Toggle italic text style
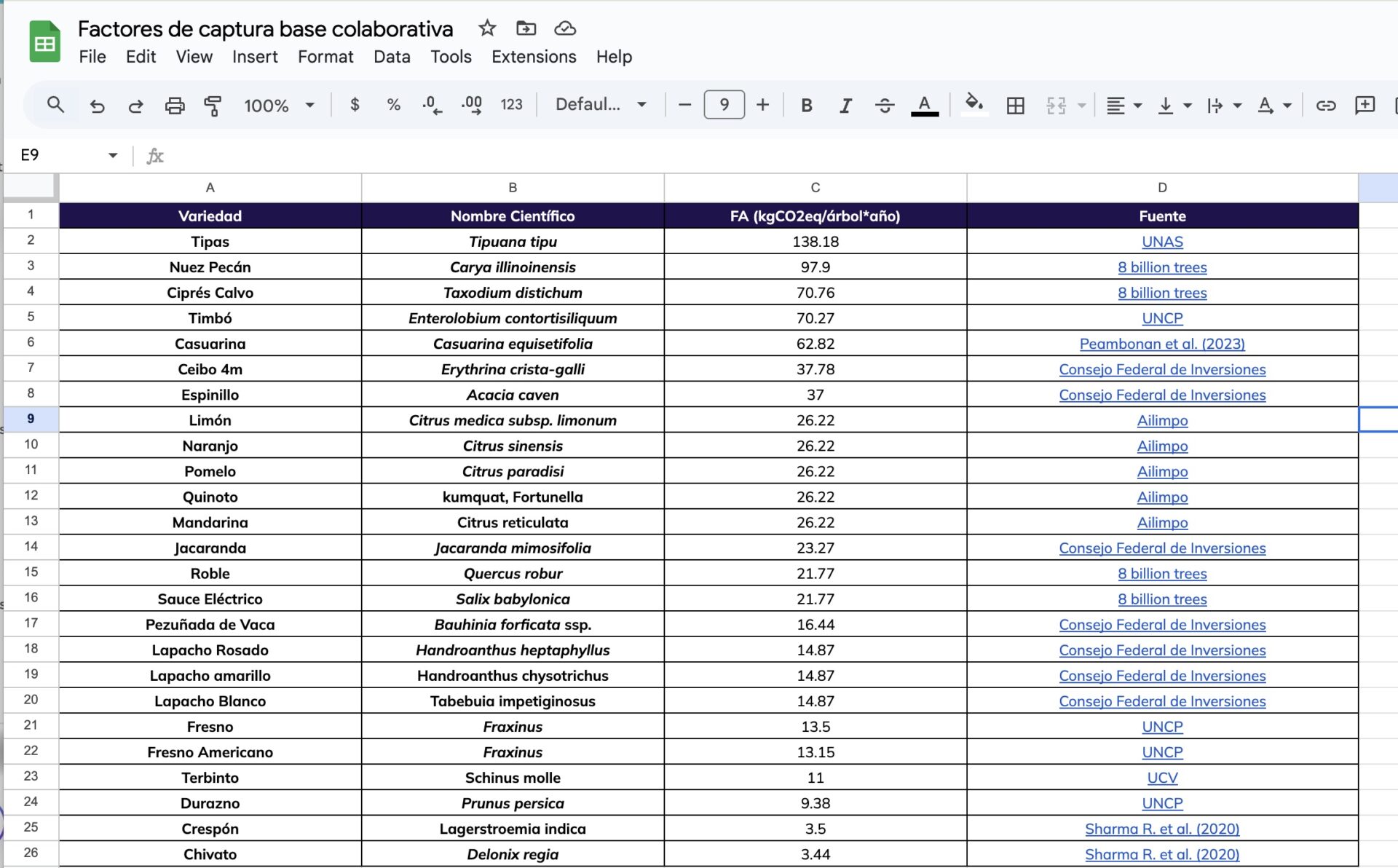Screen dimensions: 1398x868 click(x=845, y=106)
